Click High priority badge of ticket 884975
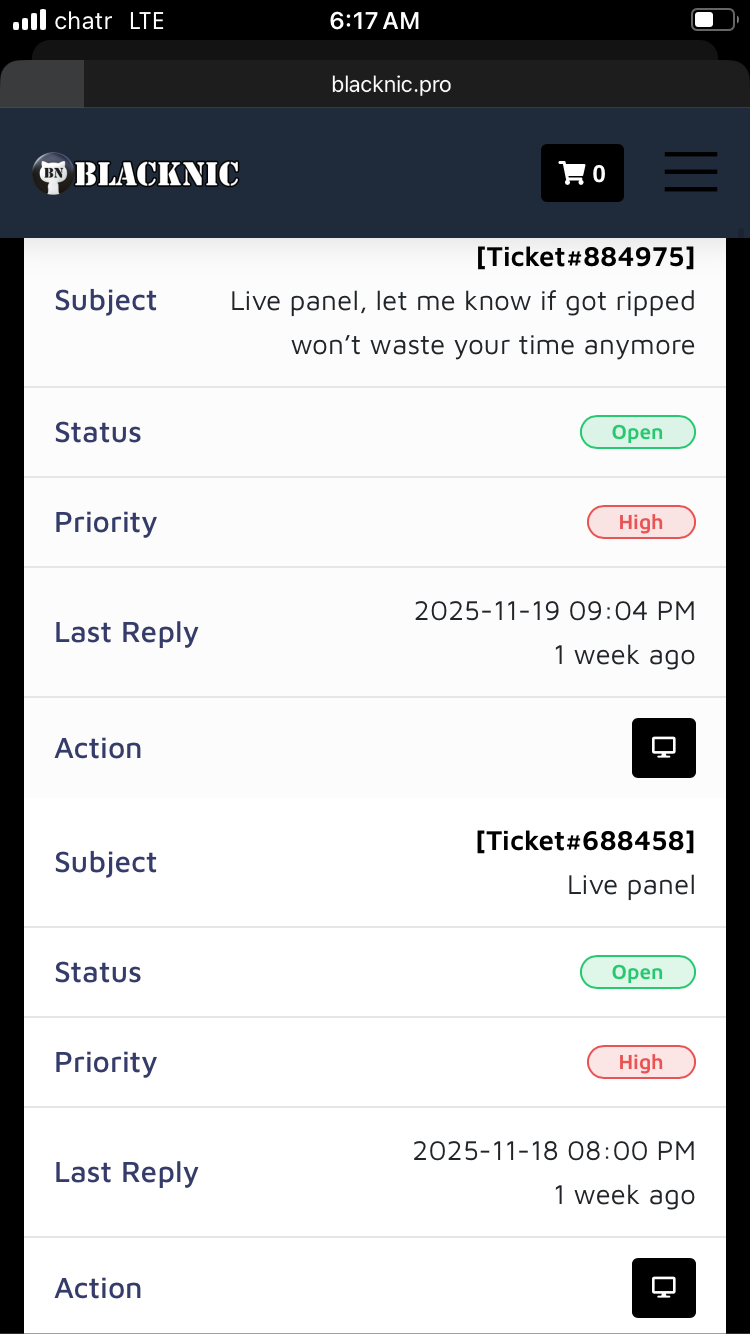This screenshot has height=1334, width=750. (x=640, y=522)
